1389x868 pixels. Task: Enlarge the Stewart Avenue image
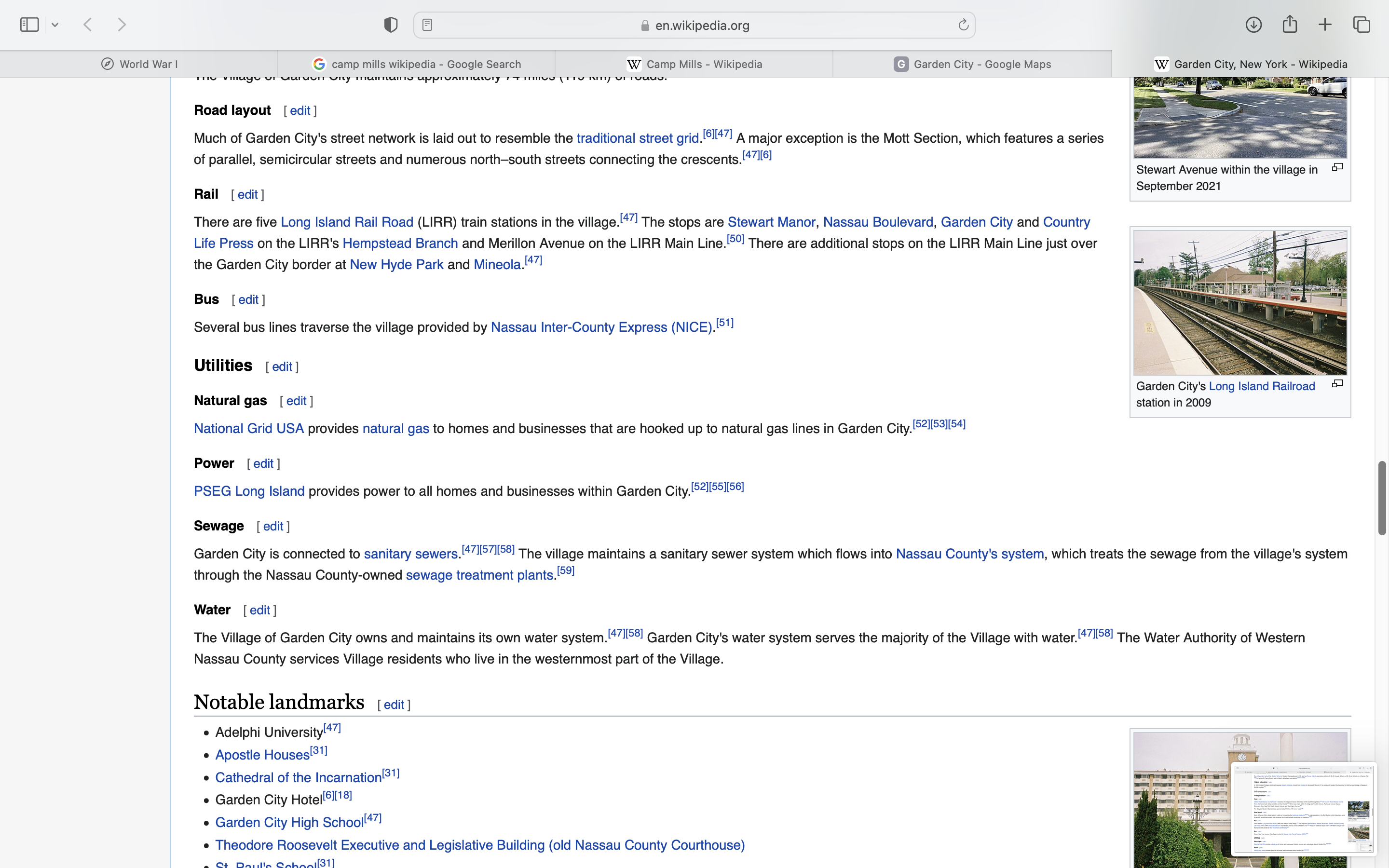[x=1337, y=167]
